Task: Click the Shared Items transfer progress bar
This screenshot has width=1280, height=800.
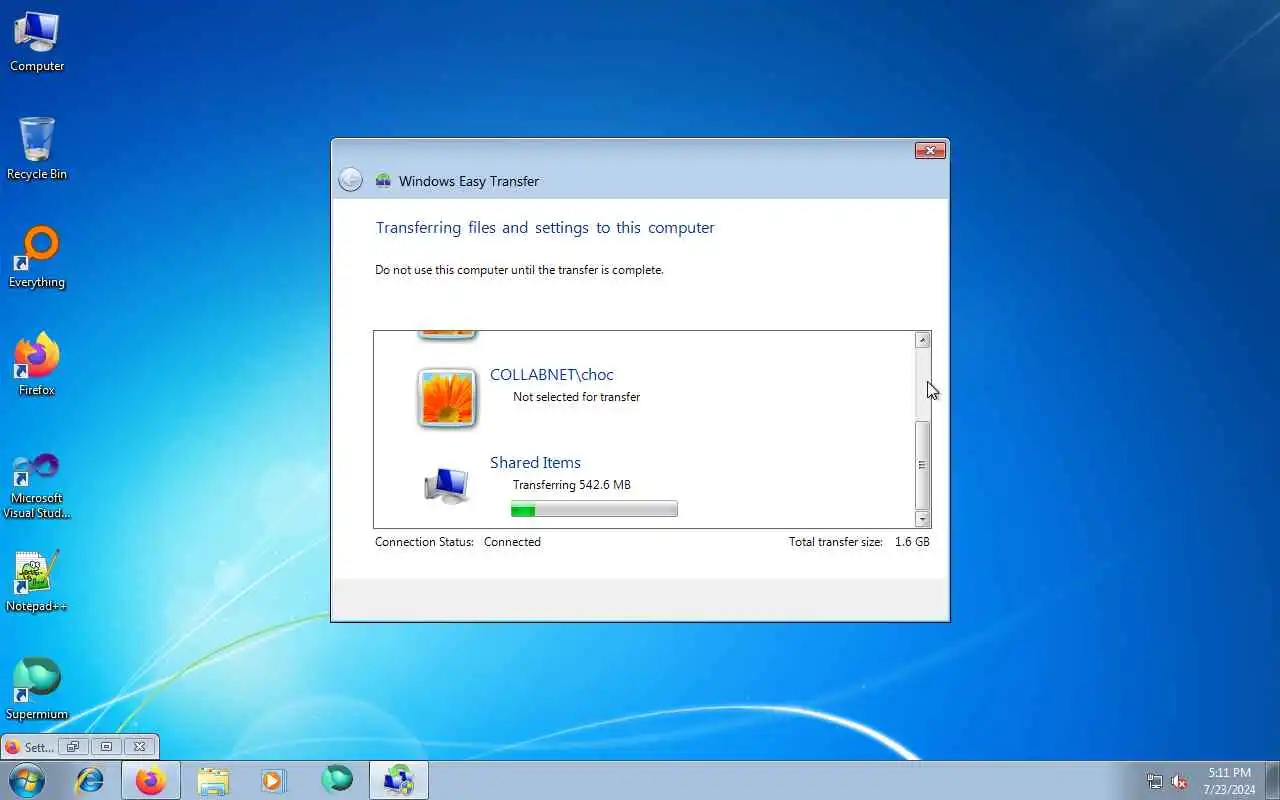Action: pyautogui.click(x=594, y=510)
